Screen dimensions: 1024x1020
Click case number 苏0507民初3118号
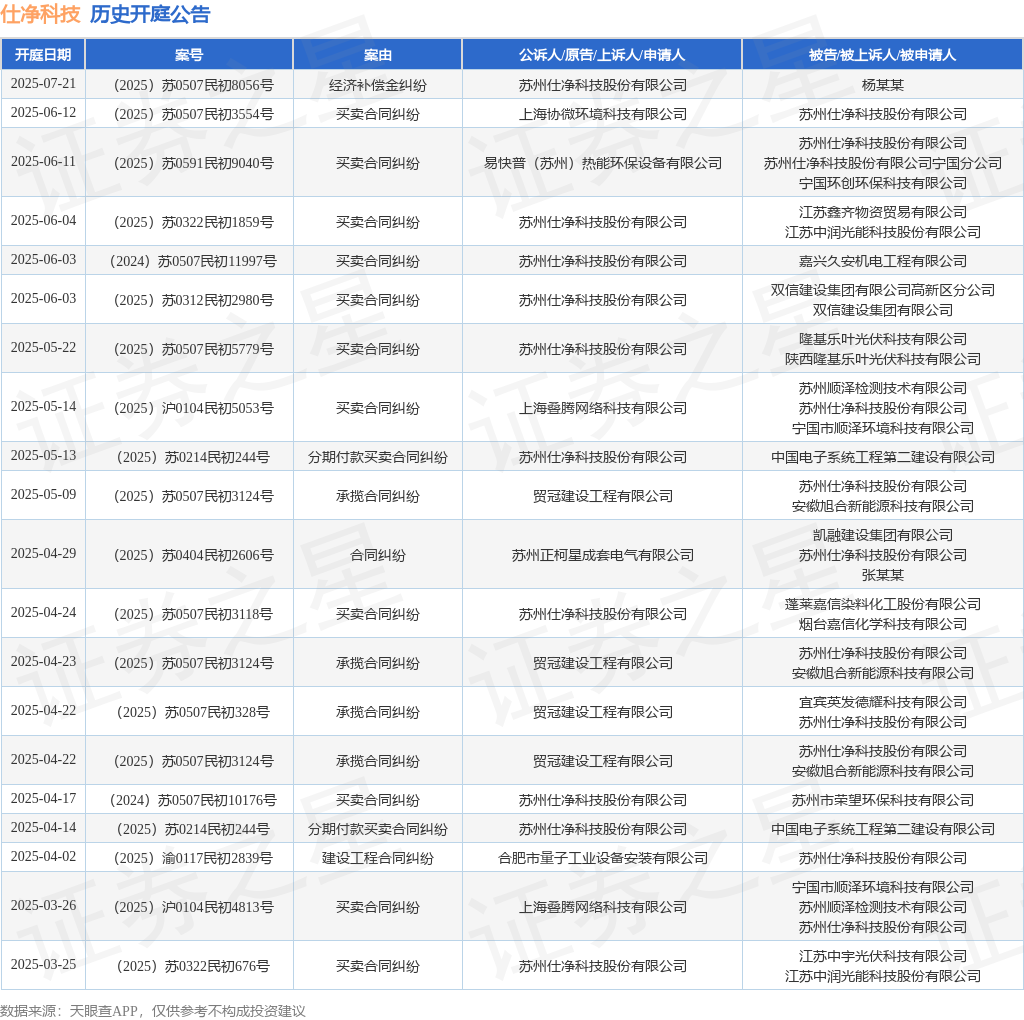193,614
